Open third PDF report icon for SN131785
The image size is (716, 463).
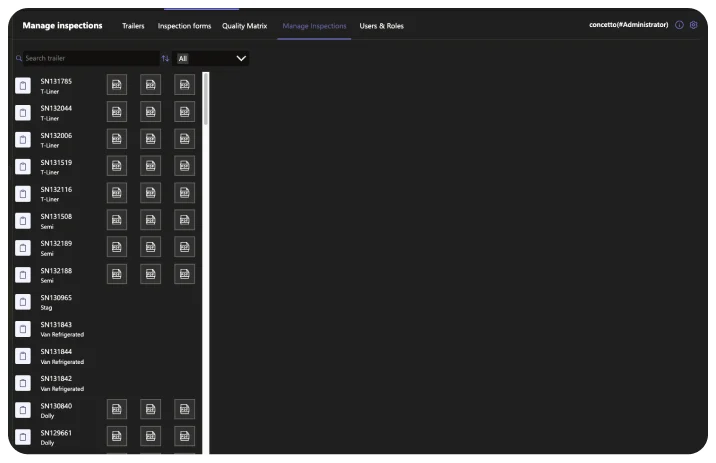[184, 84]
